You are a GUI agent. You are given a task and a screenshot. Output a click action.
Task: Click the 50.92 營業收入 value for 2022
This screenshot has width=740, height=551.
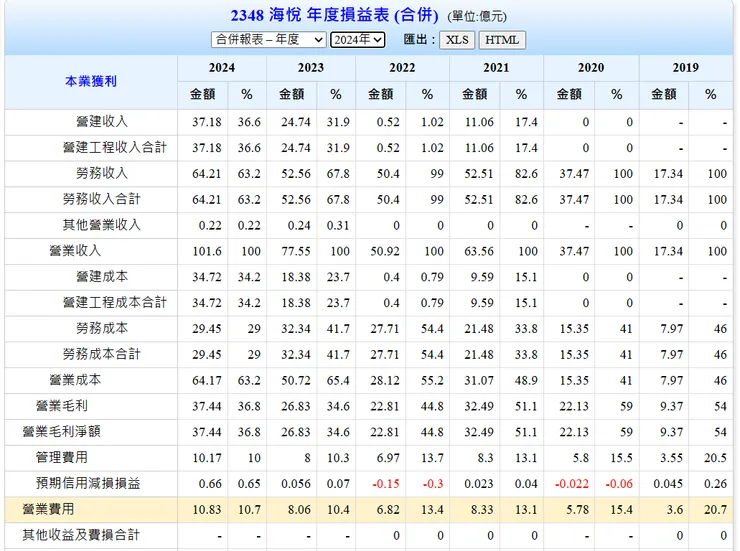coord(385,251)
